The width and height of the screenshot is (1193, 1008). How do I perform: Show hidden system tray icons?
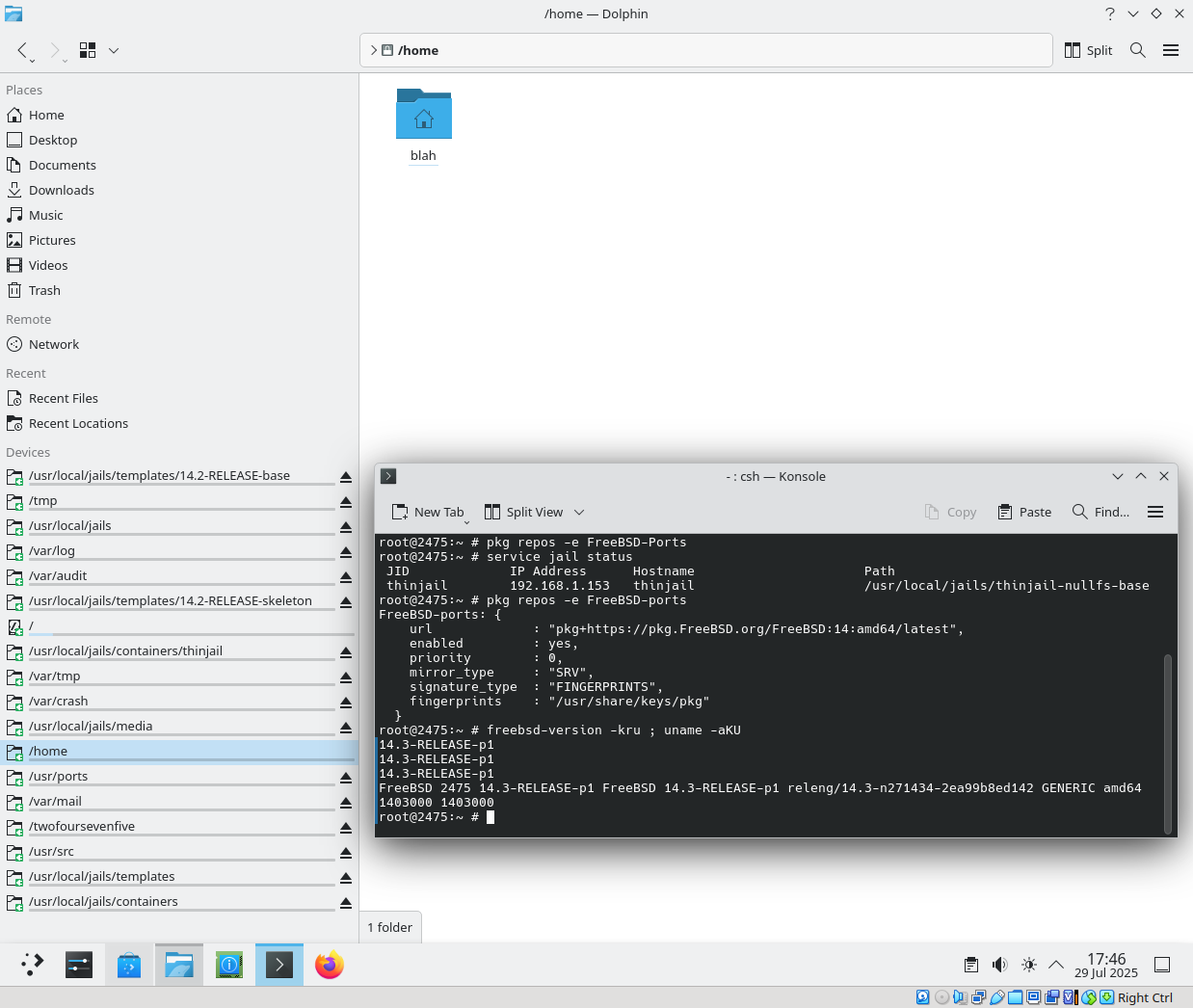click(1056, 965)
